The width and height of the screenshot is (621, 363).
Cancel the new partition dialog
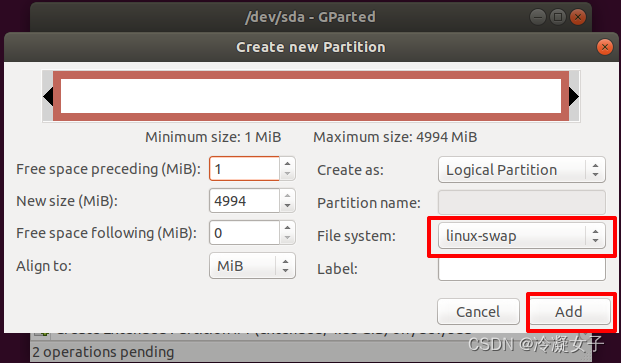[x=478, y=312]
